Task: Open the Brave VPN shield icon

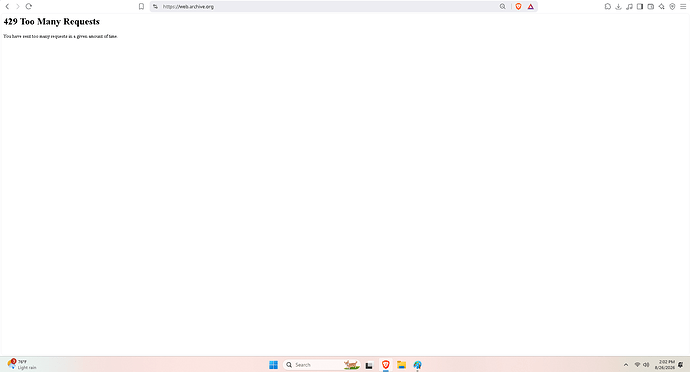Action: pyautogui.click(x=672, y=7)
